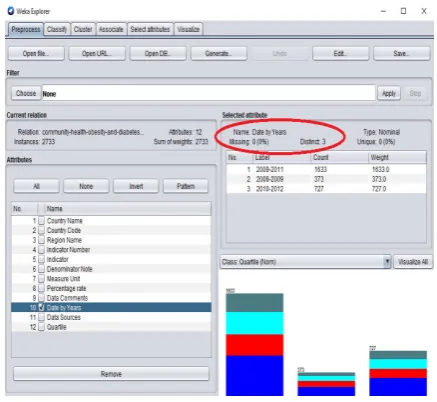Click the Visualize All button
Viewport: 437px width, 402px height.
point(413,262)
